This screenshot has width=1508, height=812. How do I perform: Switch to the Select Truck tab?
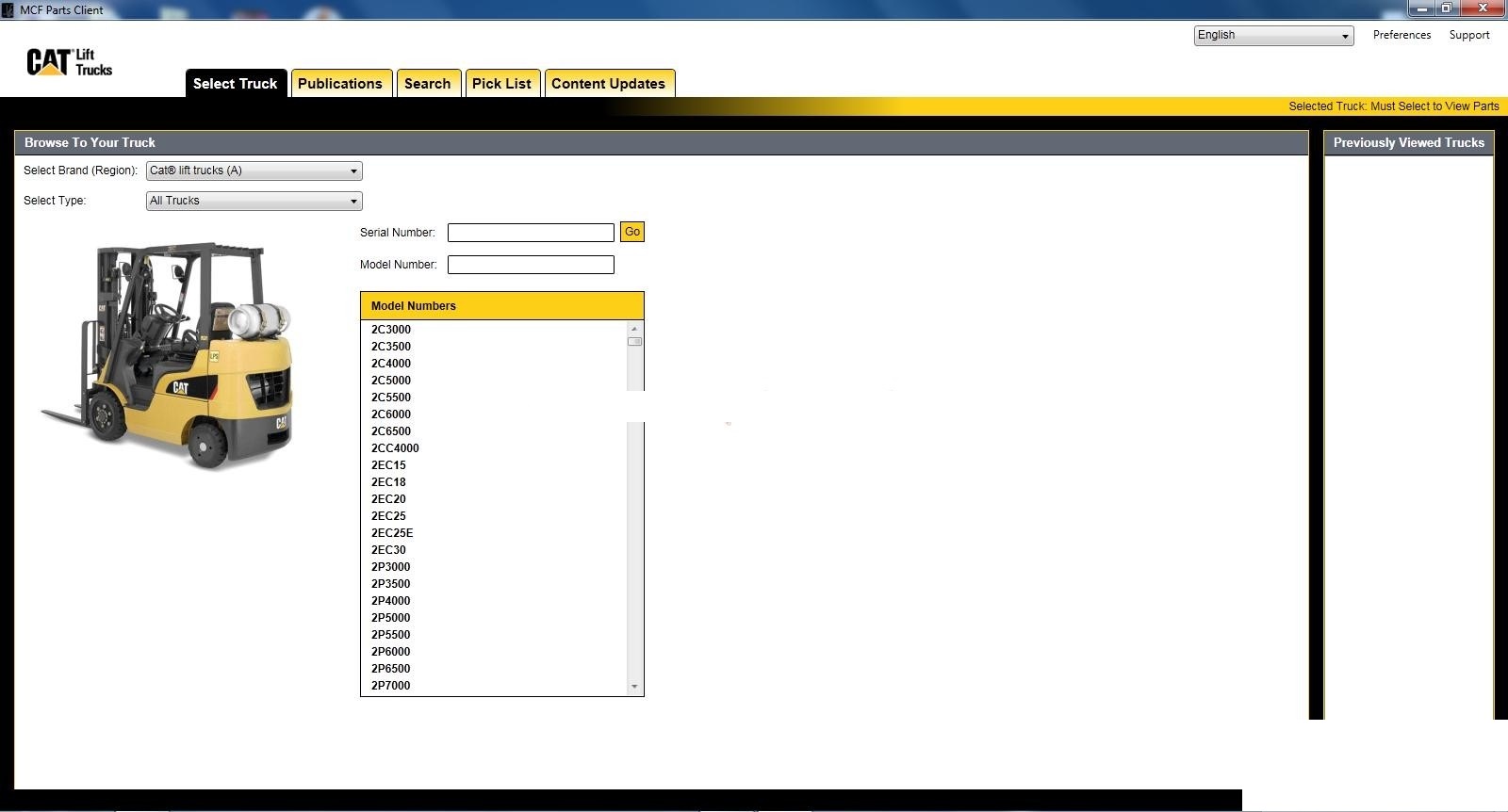coord(236,83)
